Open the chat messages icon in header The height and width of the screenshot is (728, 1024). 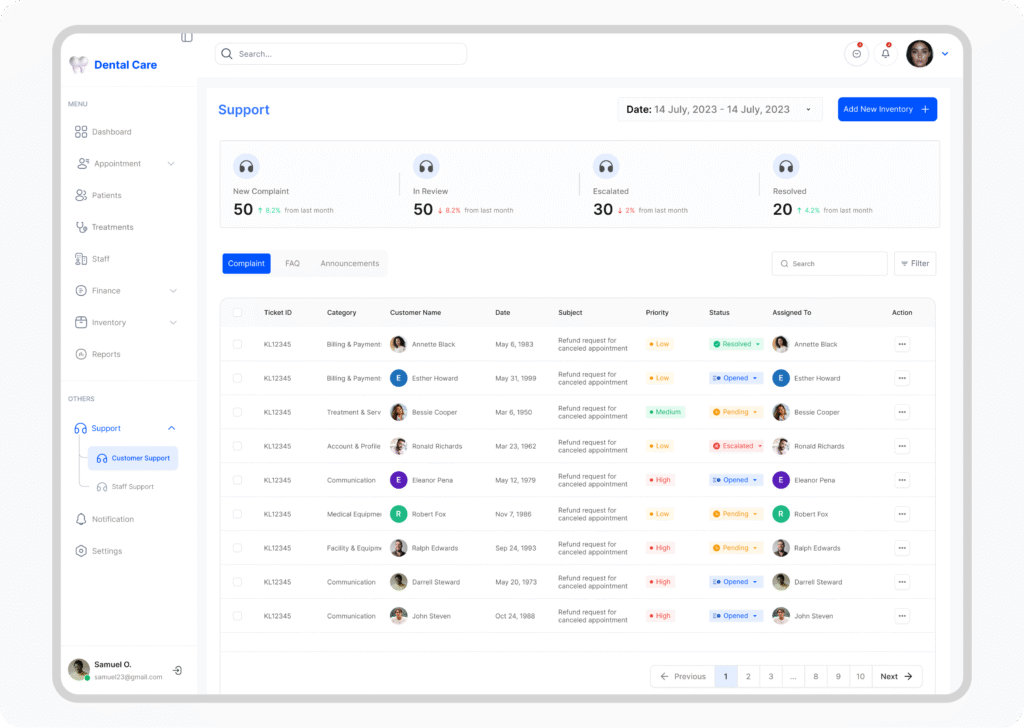(857, 54)
